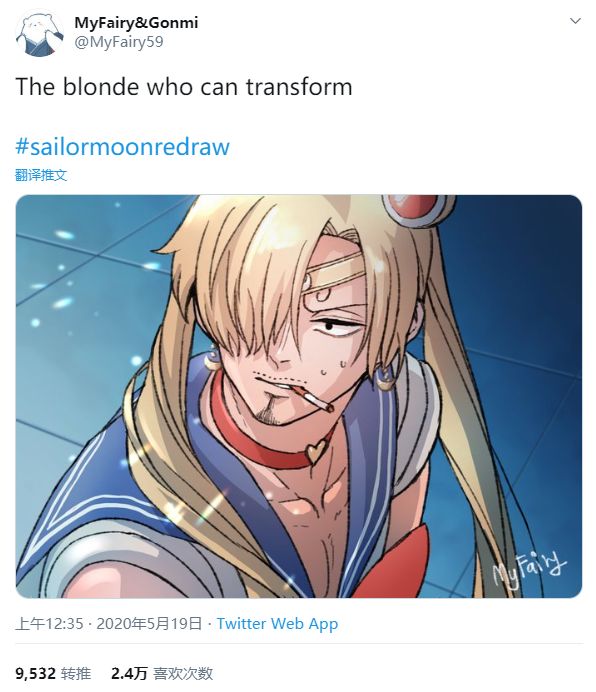
Task: Open the MyFairy&Gonmi display name
Action: click(x=136, y=23)
